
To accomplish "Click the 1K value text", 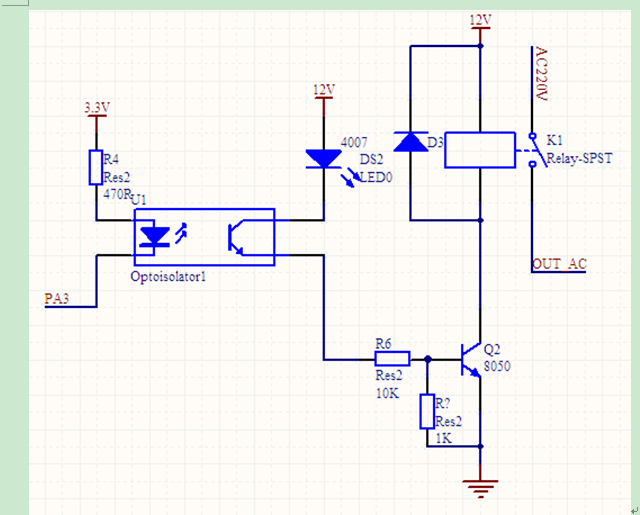I will pos(444,438).
